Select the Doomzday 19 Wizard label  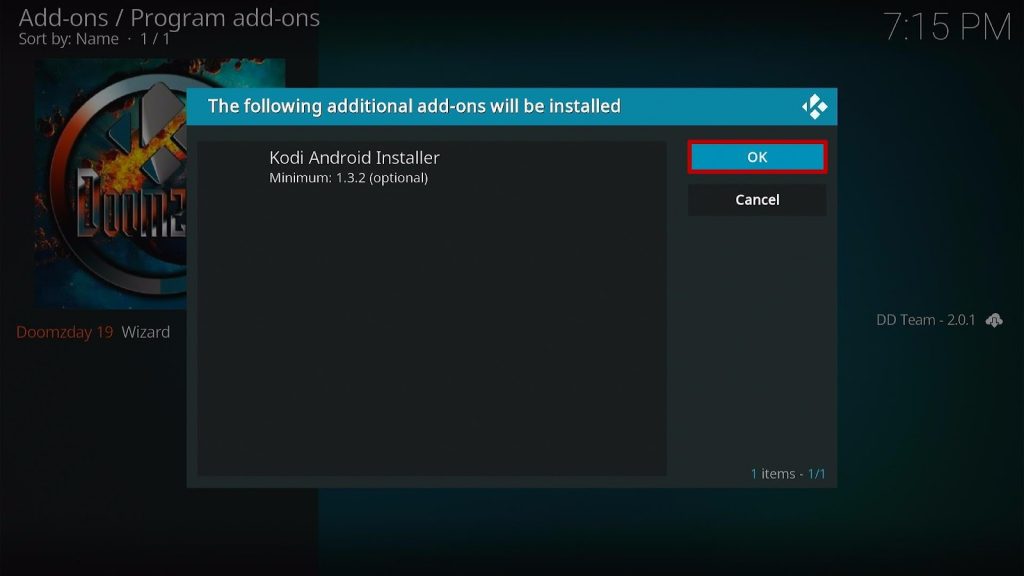coord(93,332)
